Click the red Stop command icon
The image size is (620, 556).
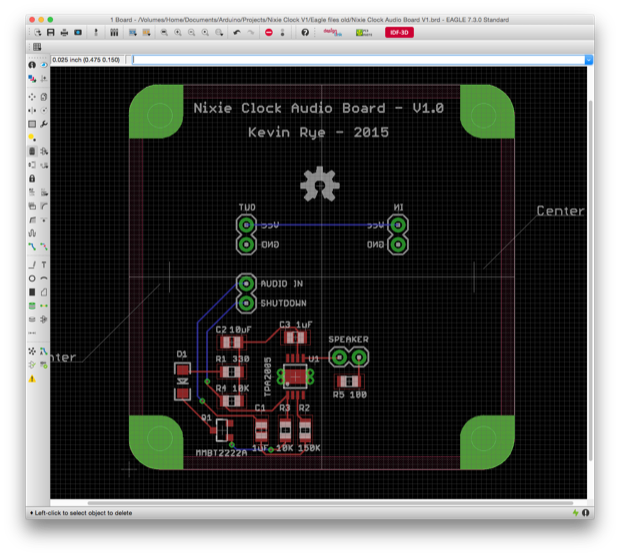pyautogui.click(x=269, y=32)
